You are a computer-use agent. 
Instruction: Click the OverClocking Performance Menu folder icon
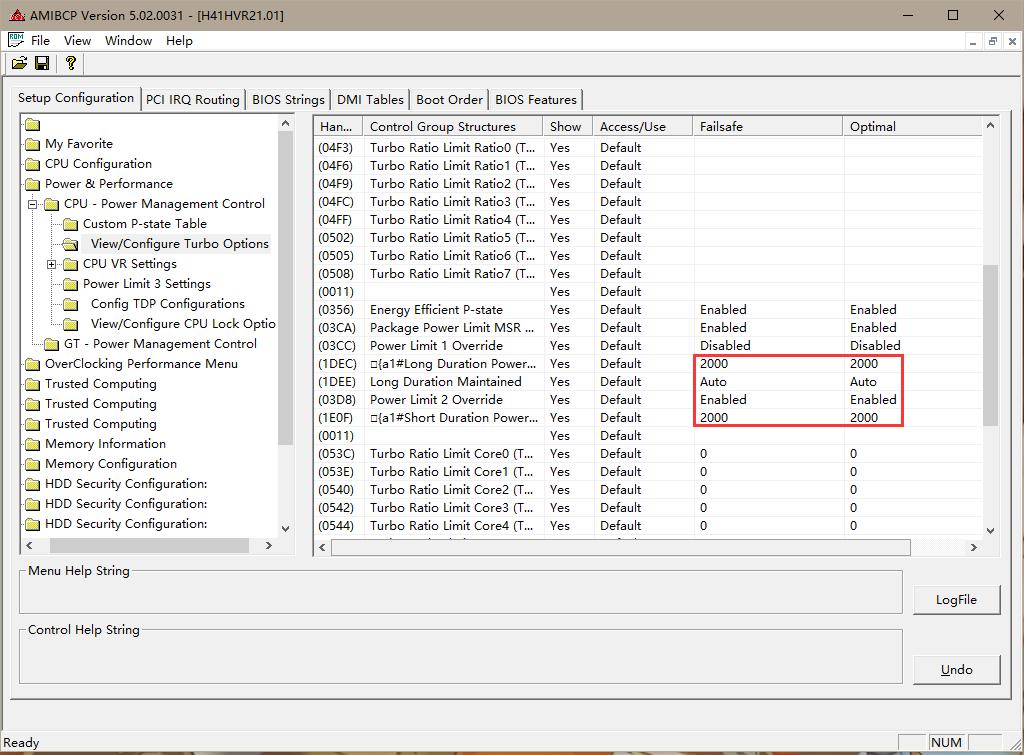[32, 364]
